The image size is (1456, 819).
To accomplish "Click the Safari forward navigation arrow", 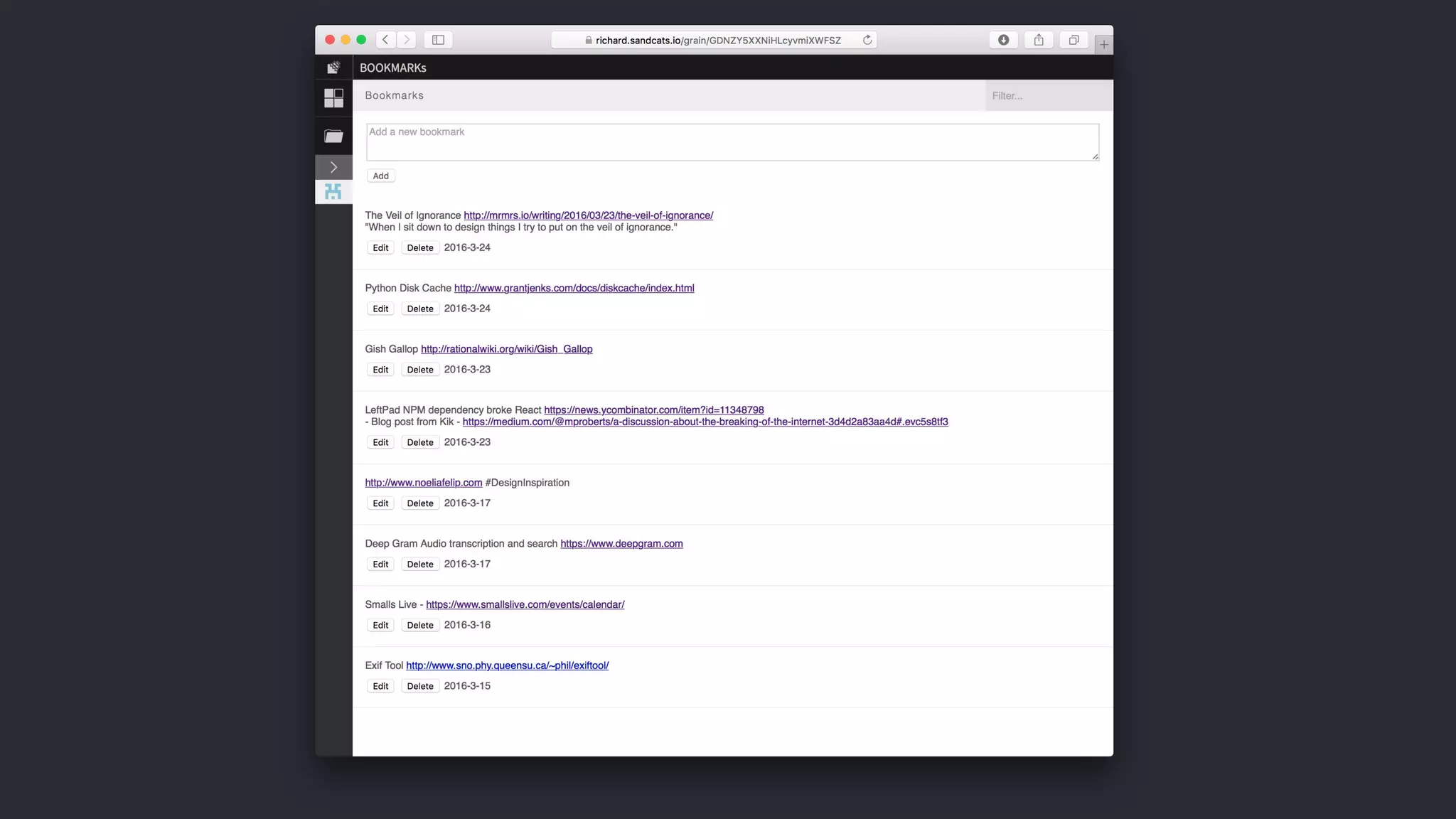I will click(x=407, y=40).
